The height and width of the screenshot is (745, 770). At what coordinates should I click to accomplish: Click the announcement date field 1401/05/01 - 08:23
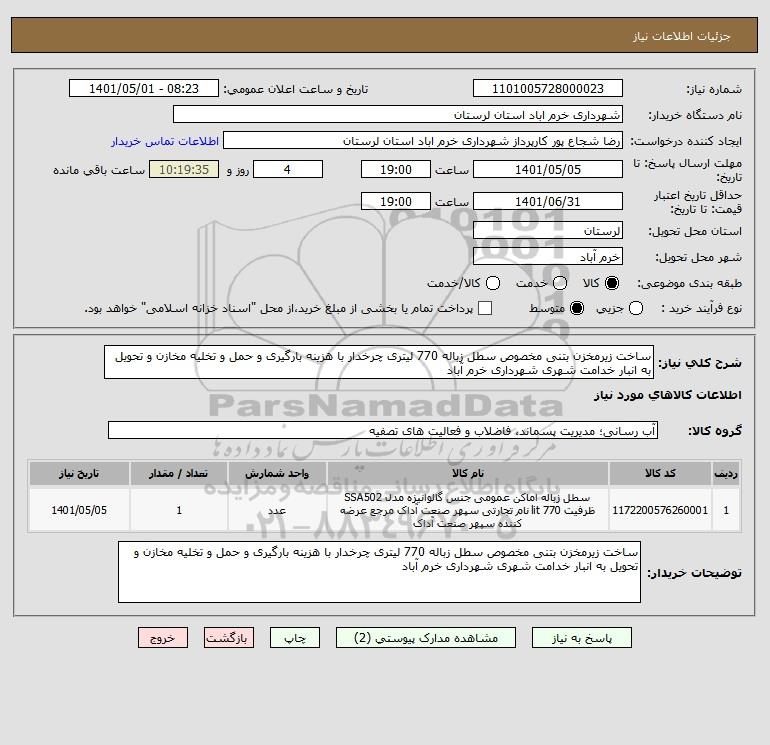point(144,89)
